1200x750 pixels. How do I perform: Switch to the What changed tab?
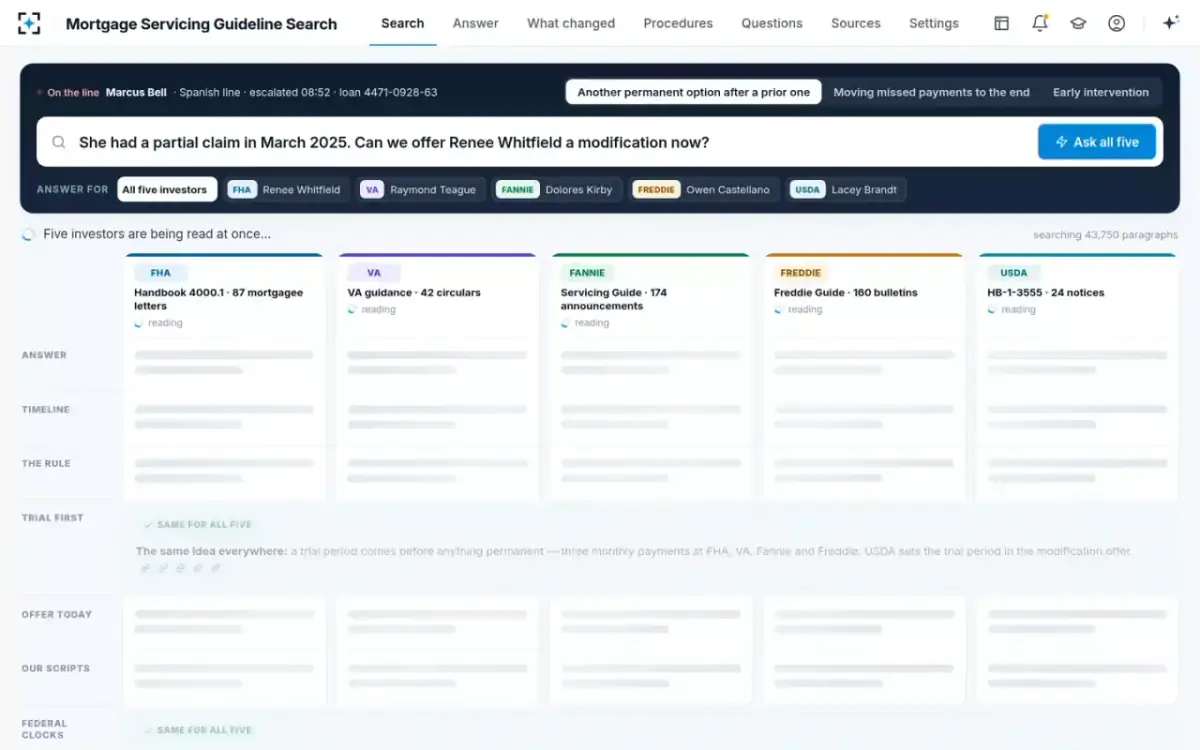tap(571, 23)
